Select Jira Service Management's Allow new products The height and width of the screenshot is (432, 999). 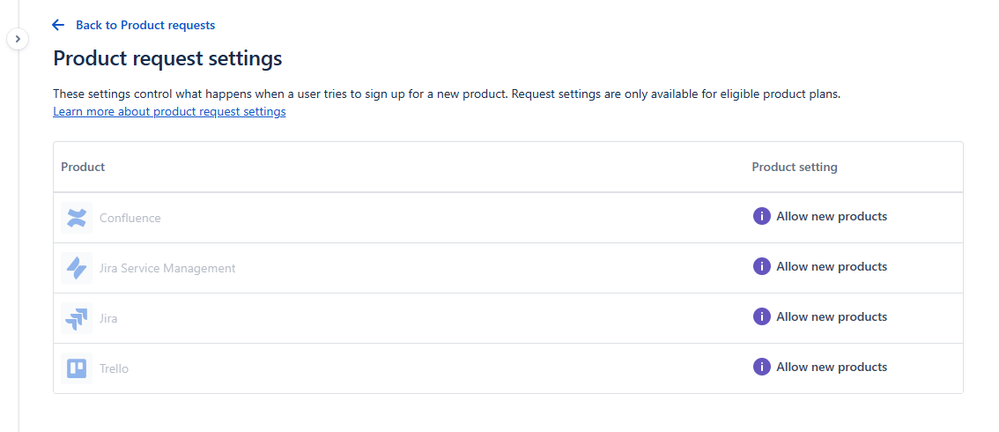pos(831,266)
